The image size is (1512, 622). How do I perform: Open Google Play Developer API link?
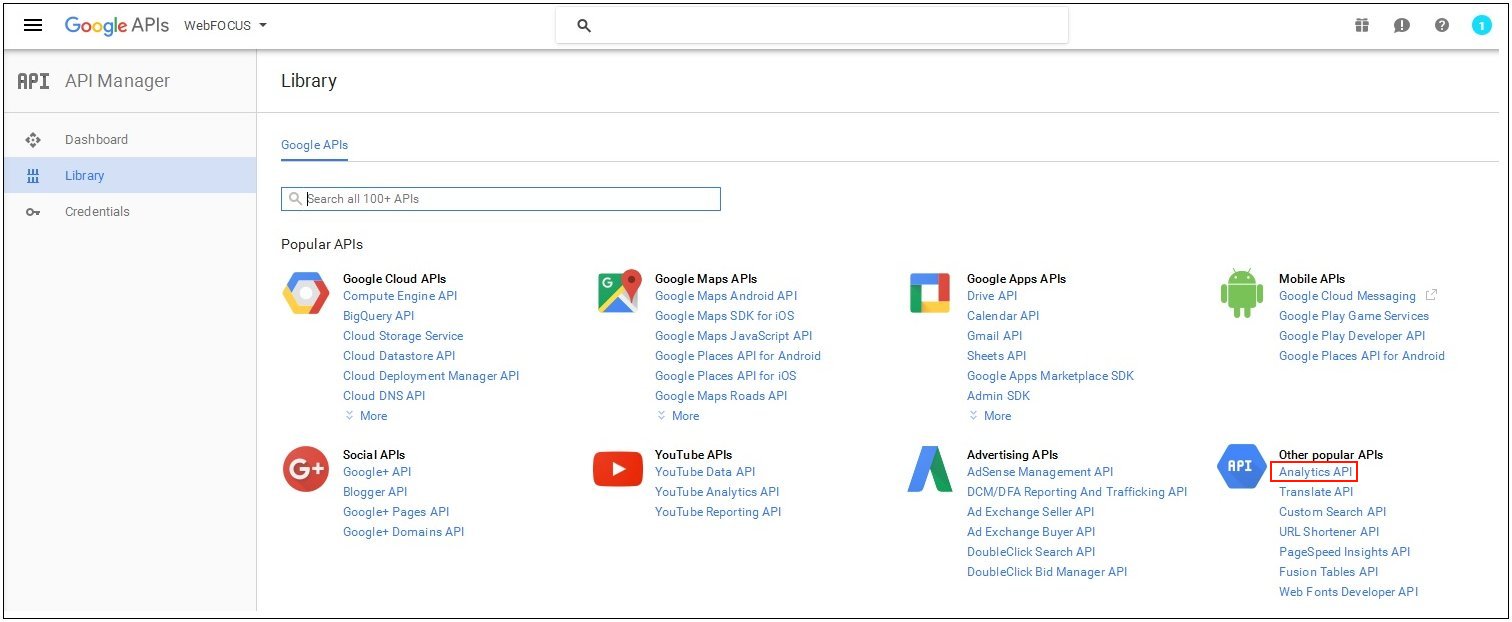(1352, 336)
